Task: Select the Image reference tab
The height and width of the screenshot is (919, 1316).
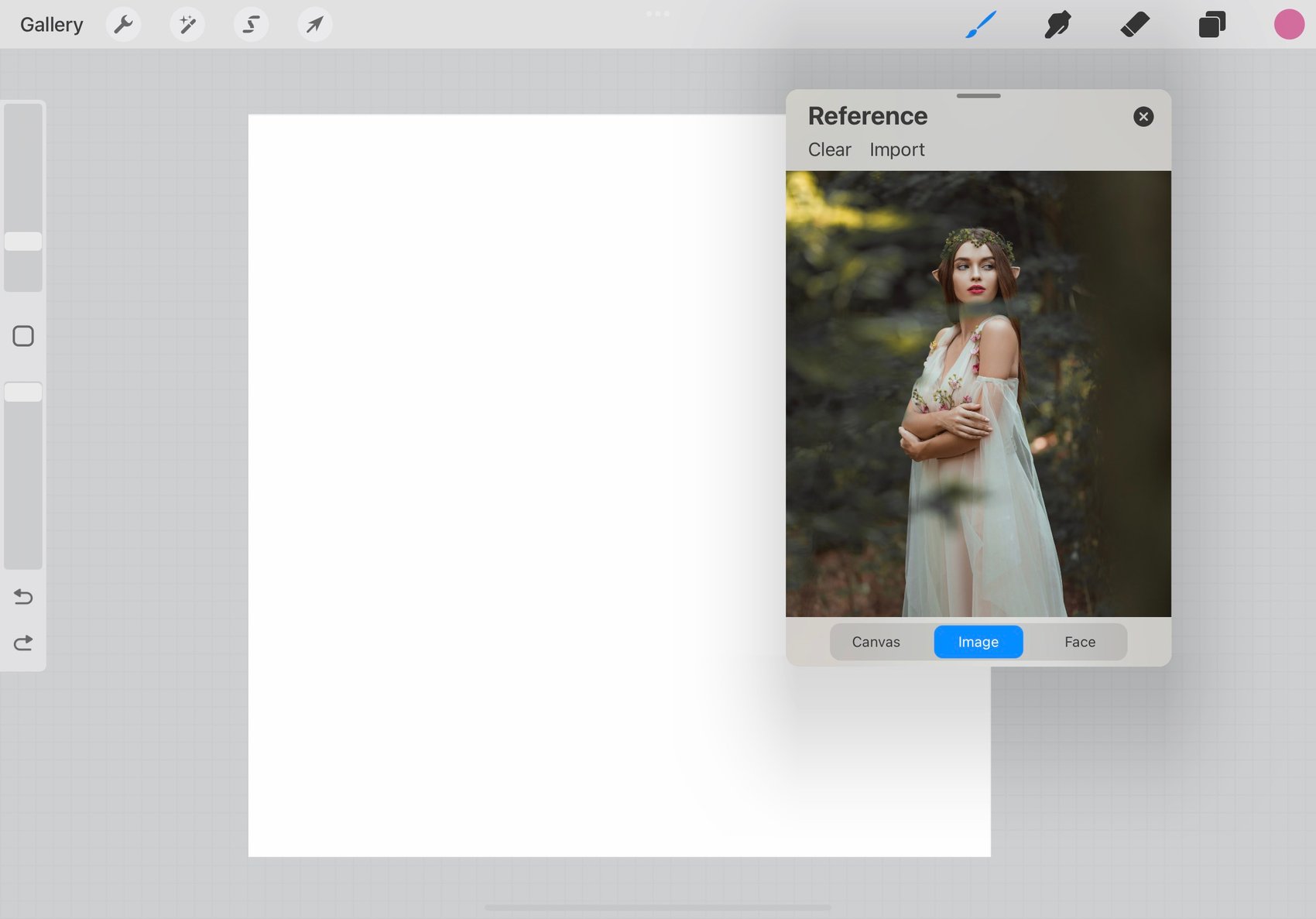Action: (x=978, y=642)
